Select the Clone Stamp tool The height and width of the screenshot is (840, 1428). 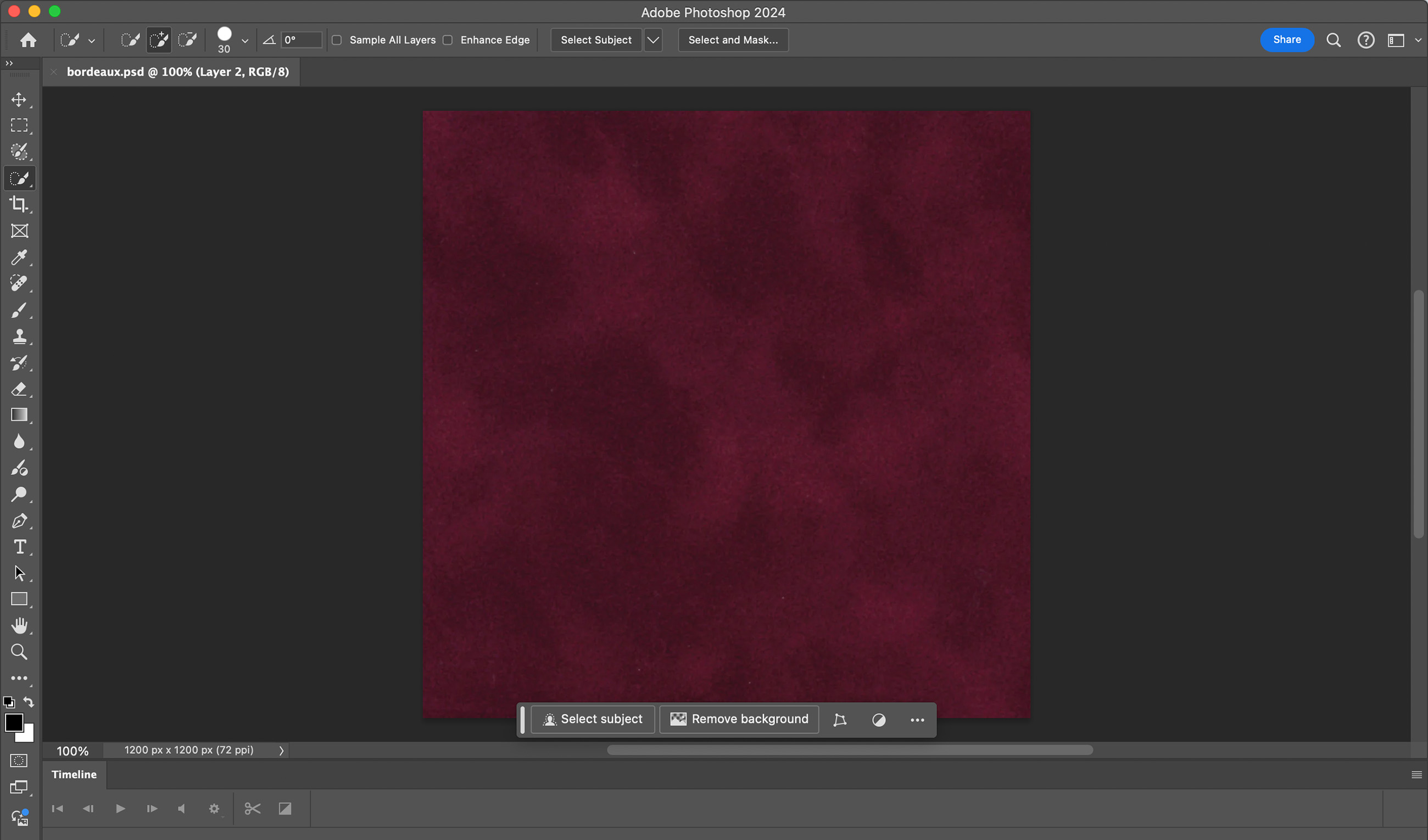pyautogui.click(x=19, y=337)
